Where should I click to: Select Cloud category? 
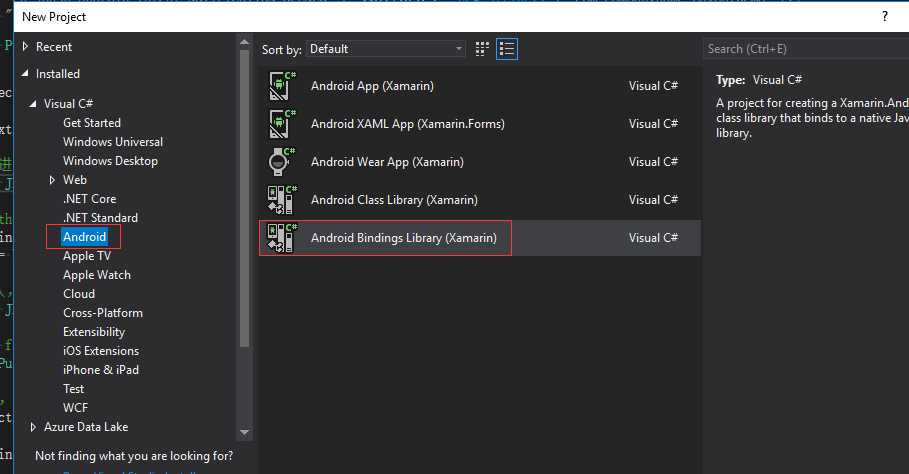(x=79, y=294)
